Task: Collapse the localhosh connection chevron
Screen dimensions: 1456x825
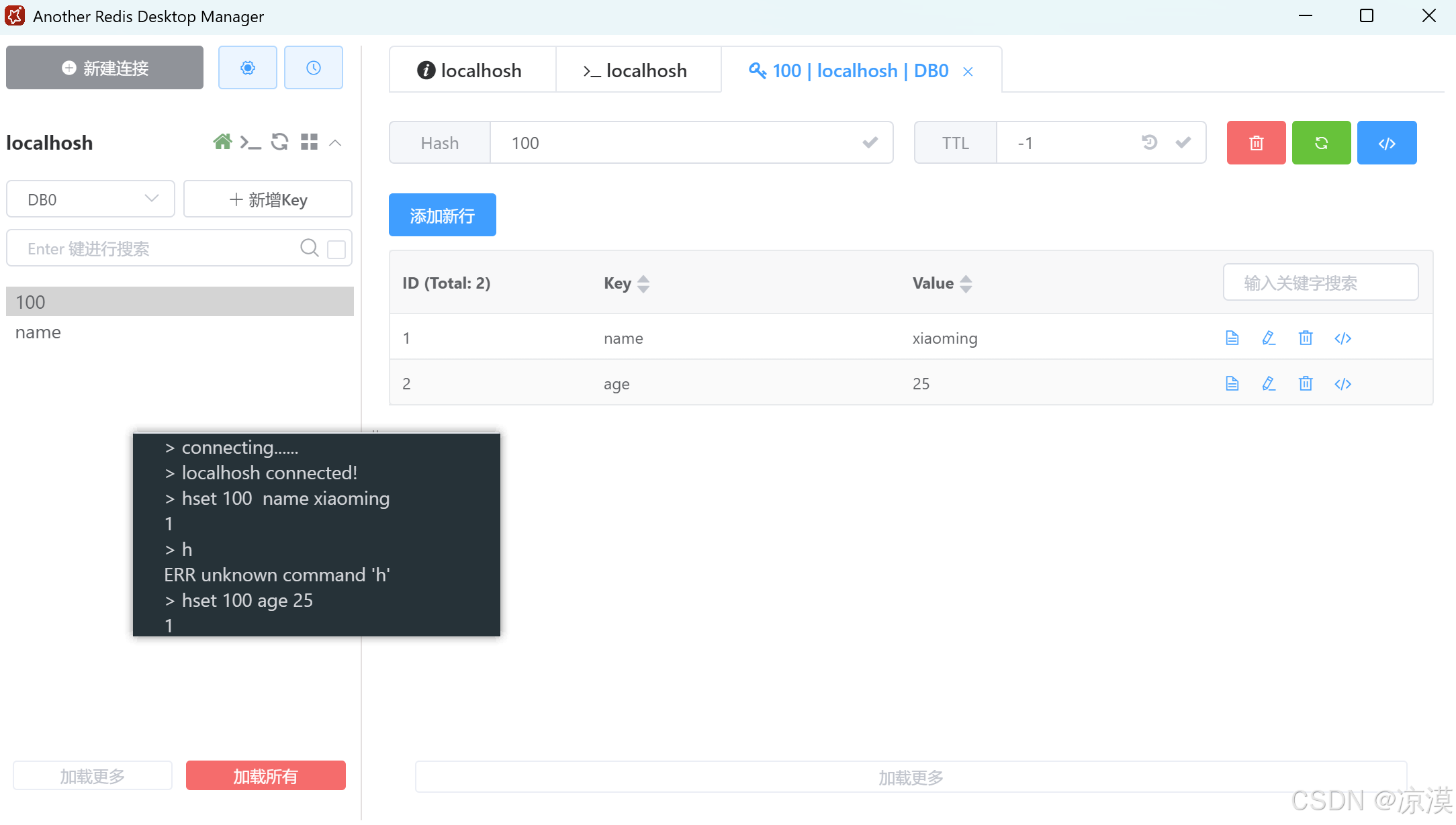Action: 336,143
